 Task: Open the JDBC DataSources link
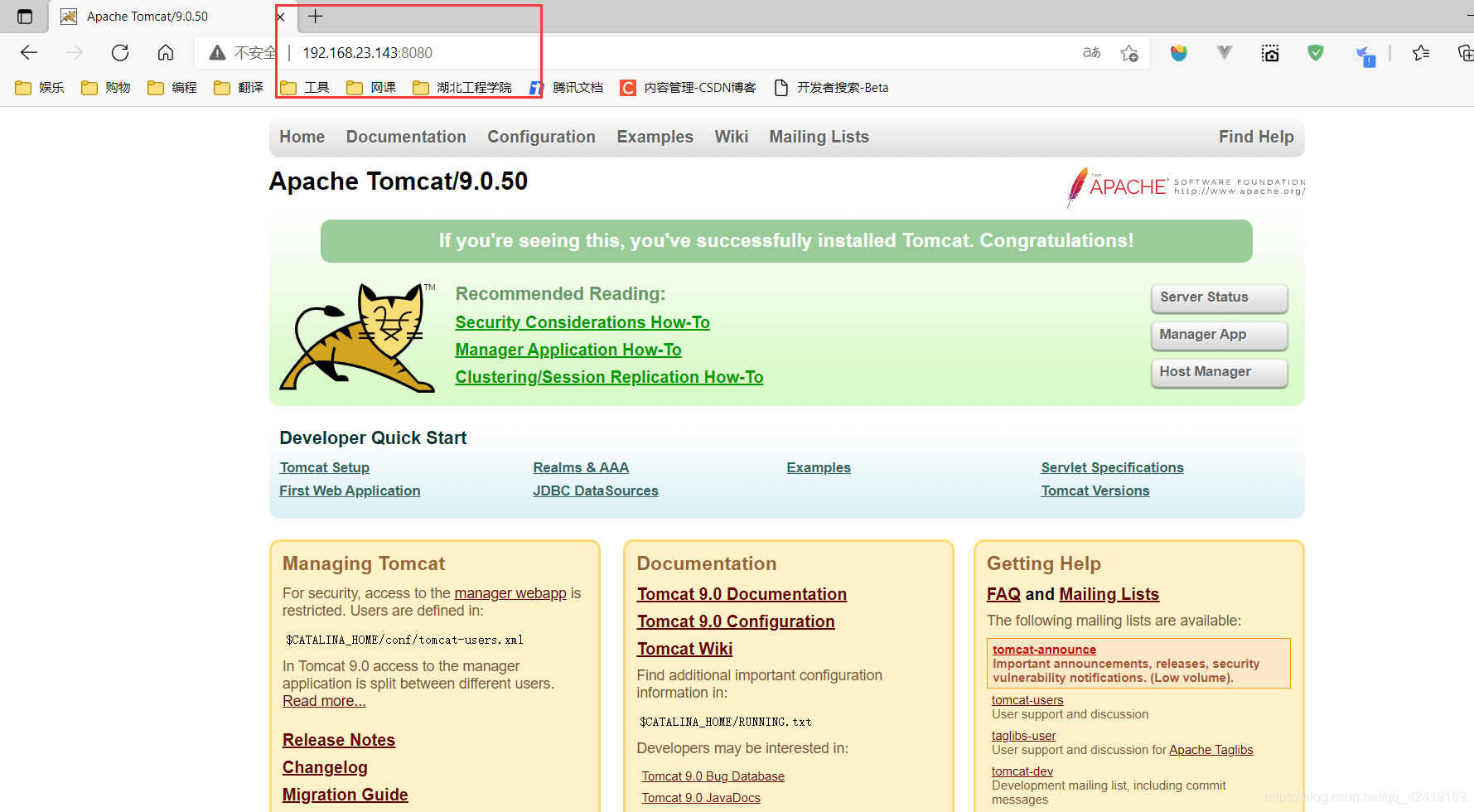(x=596, y=491)
